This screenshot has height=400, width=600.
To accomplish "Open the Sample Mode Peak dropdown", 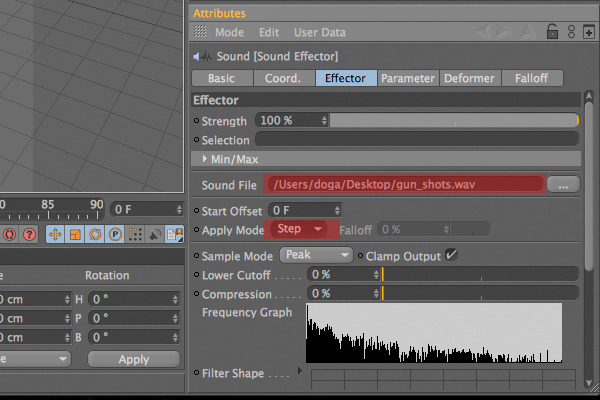I will coord(316,255).
